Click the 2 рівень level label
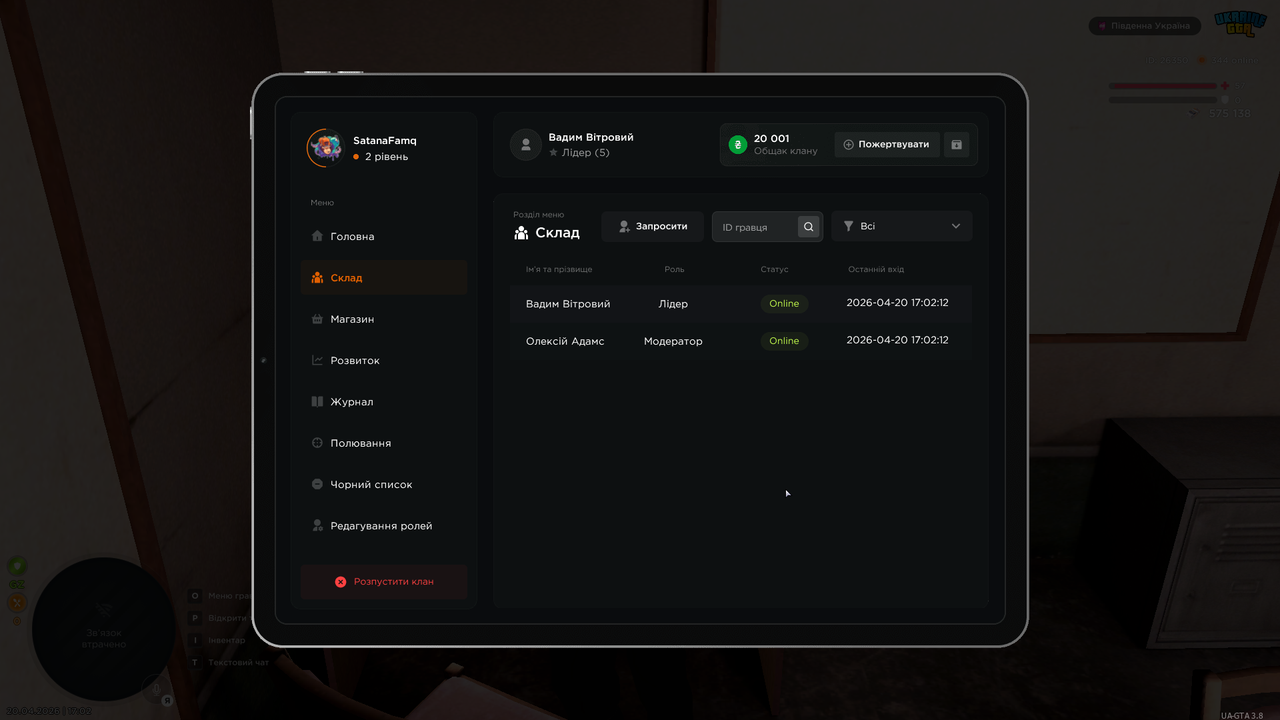The width and height of the screenshot is (1280, 720). (386, 157)
